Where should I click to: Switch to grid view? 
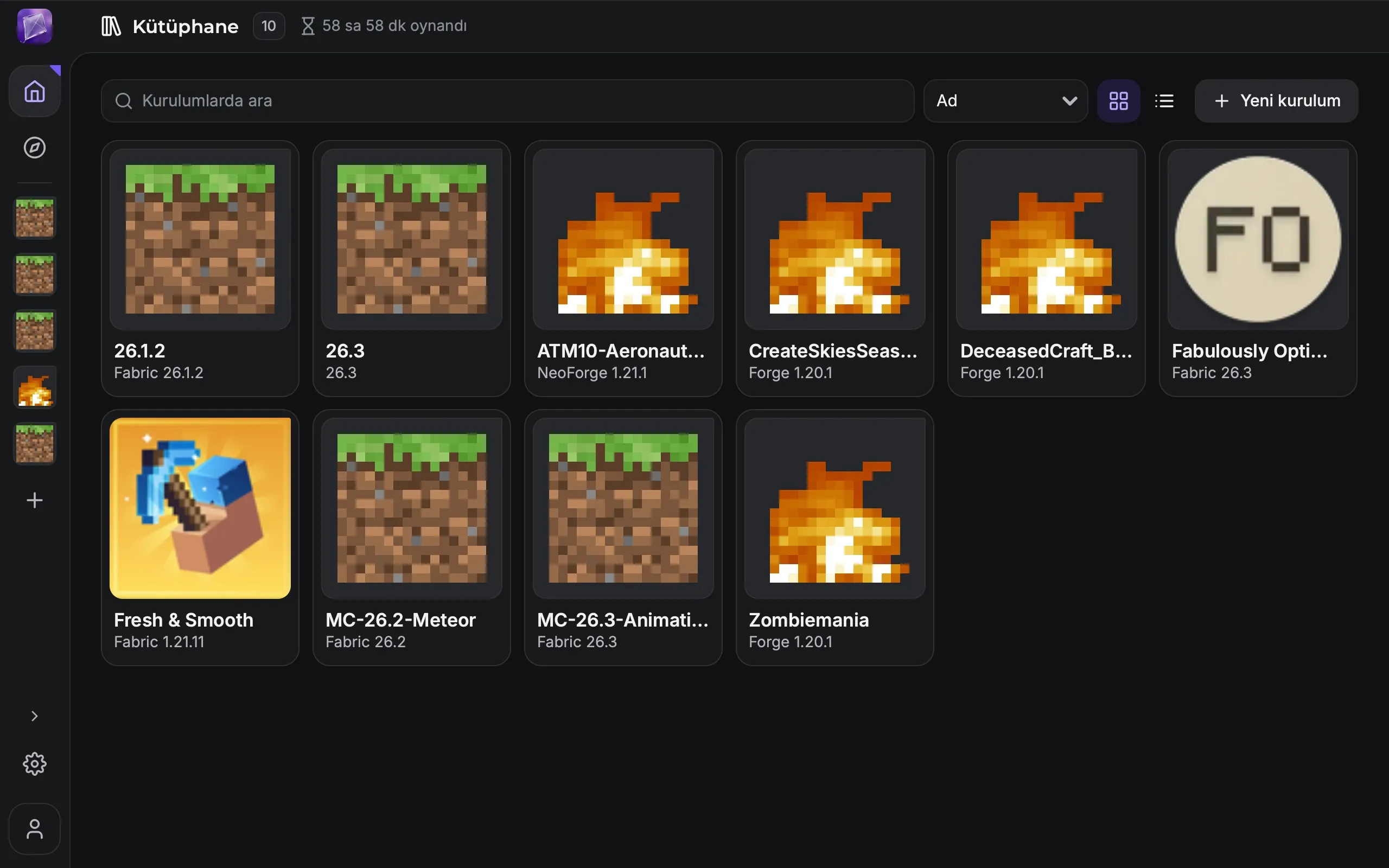[1118, 101]
